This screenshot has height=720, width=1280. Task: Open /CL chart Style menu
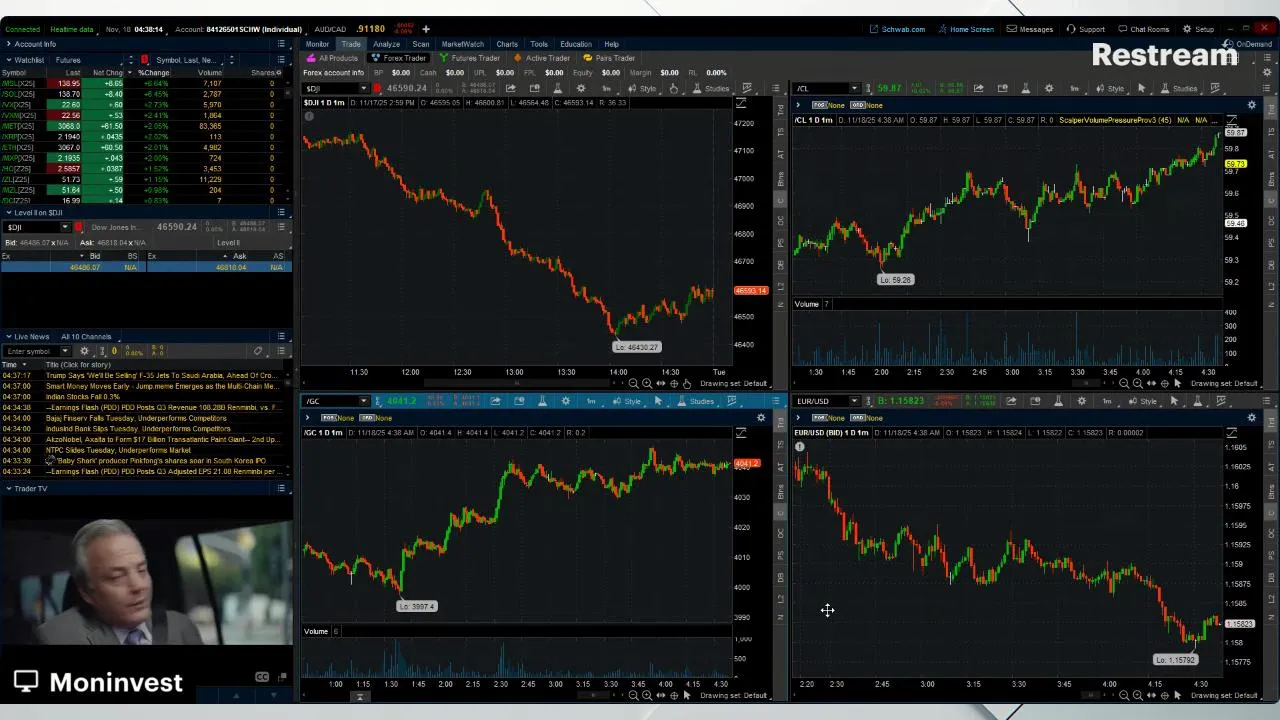point(1108,88)
